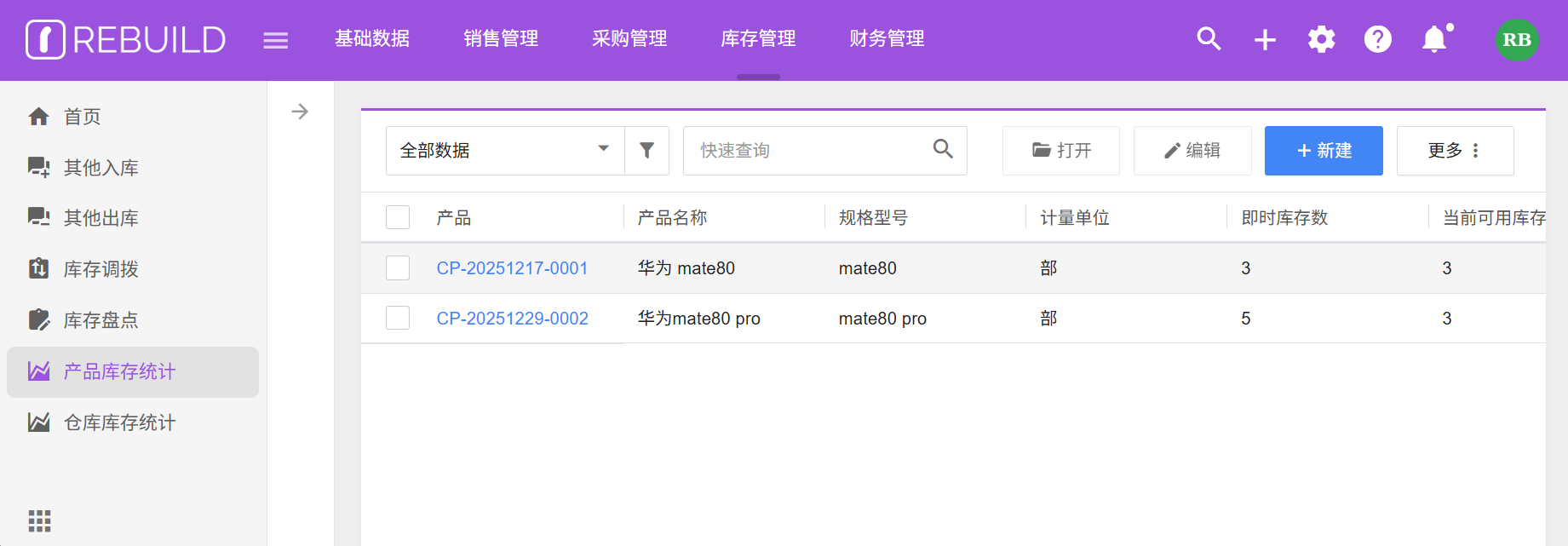The image size is (1568, 546).
Task: Expand the side panel with arrow
Action: click(300, 112)
